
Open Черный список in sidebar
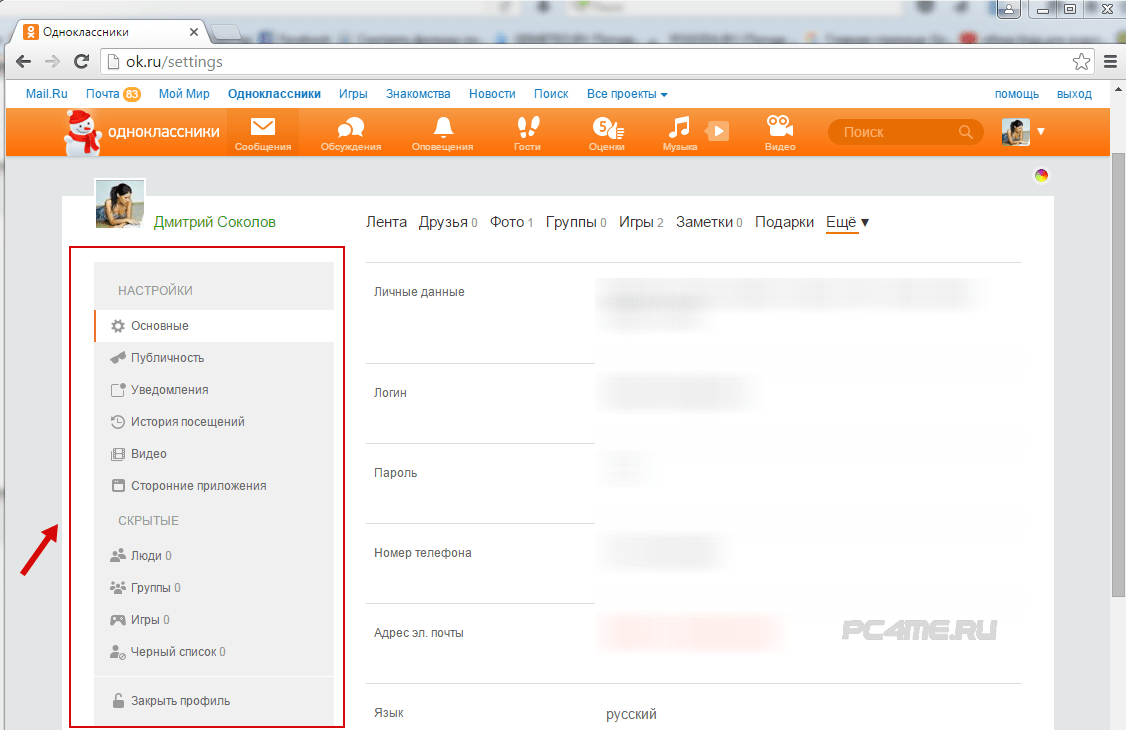pos(174,652)
